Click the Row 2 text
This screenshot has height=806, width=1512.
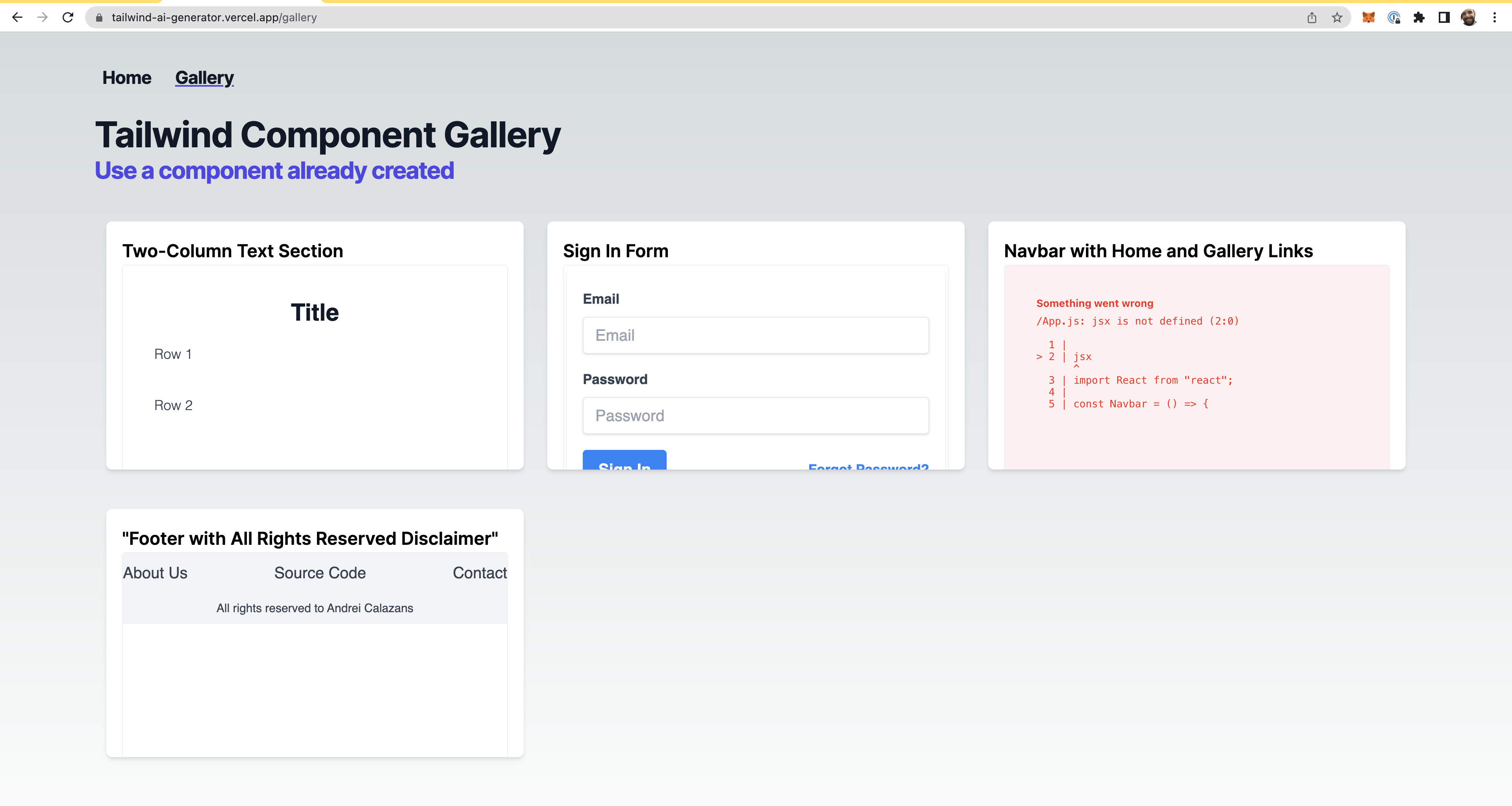pos(173,405)
